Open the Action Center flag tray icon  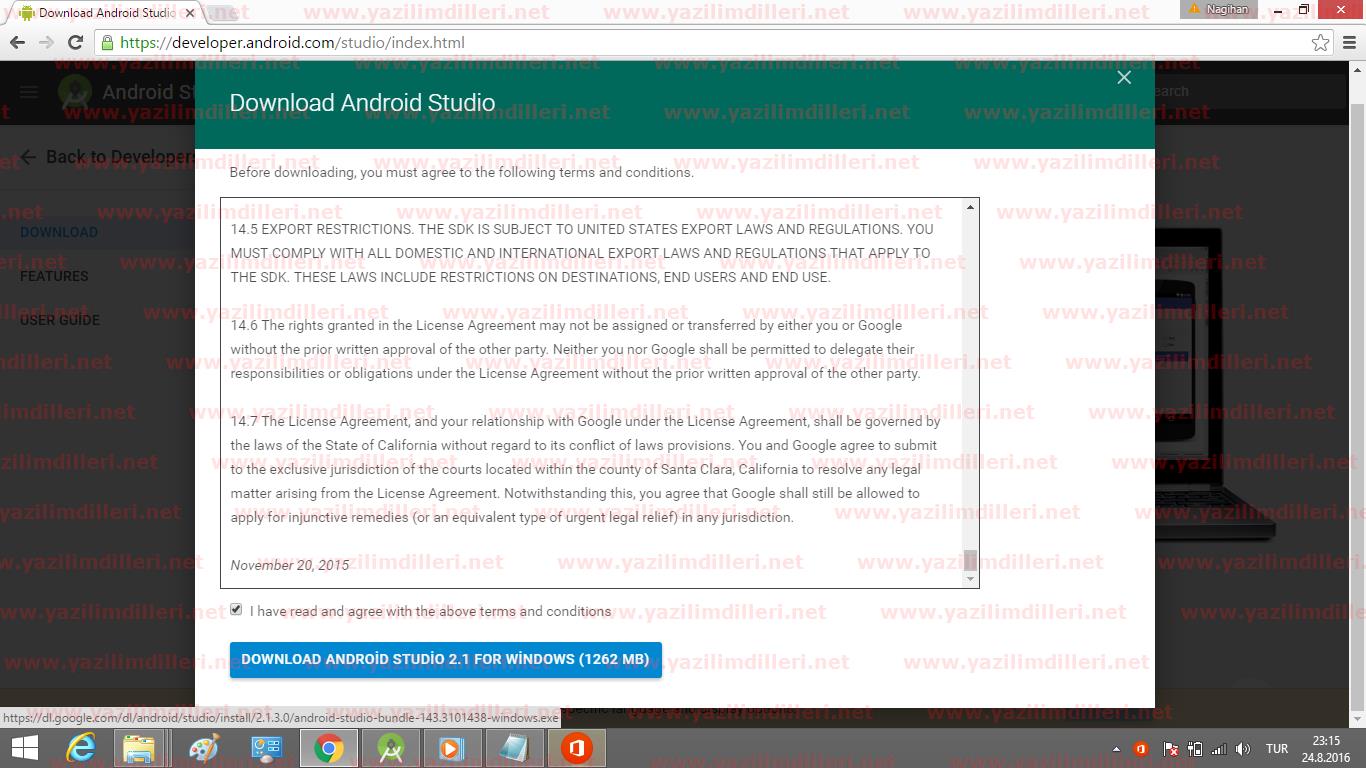1170,749
